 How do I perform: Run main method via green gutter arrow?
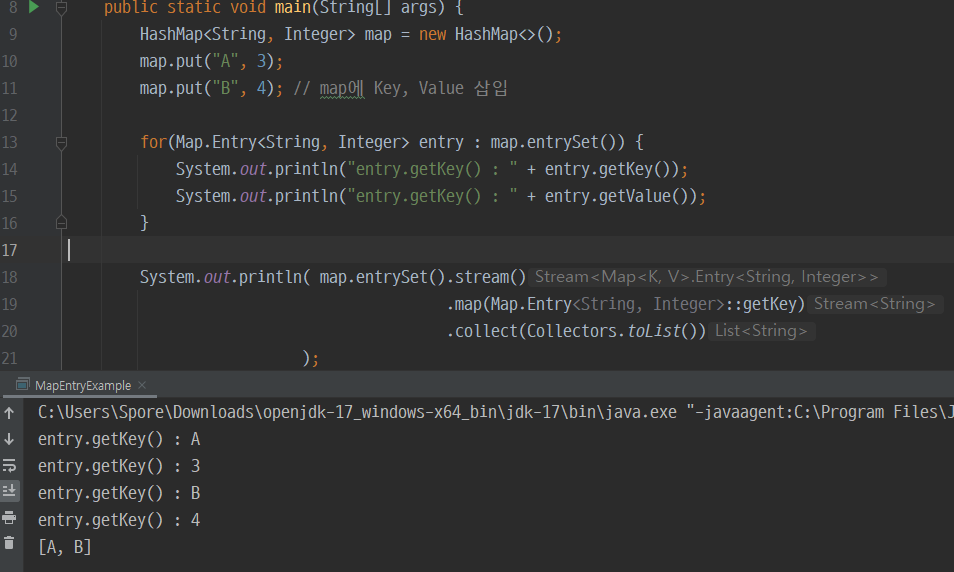point(34,7)
